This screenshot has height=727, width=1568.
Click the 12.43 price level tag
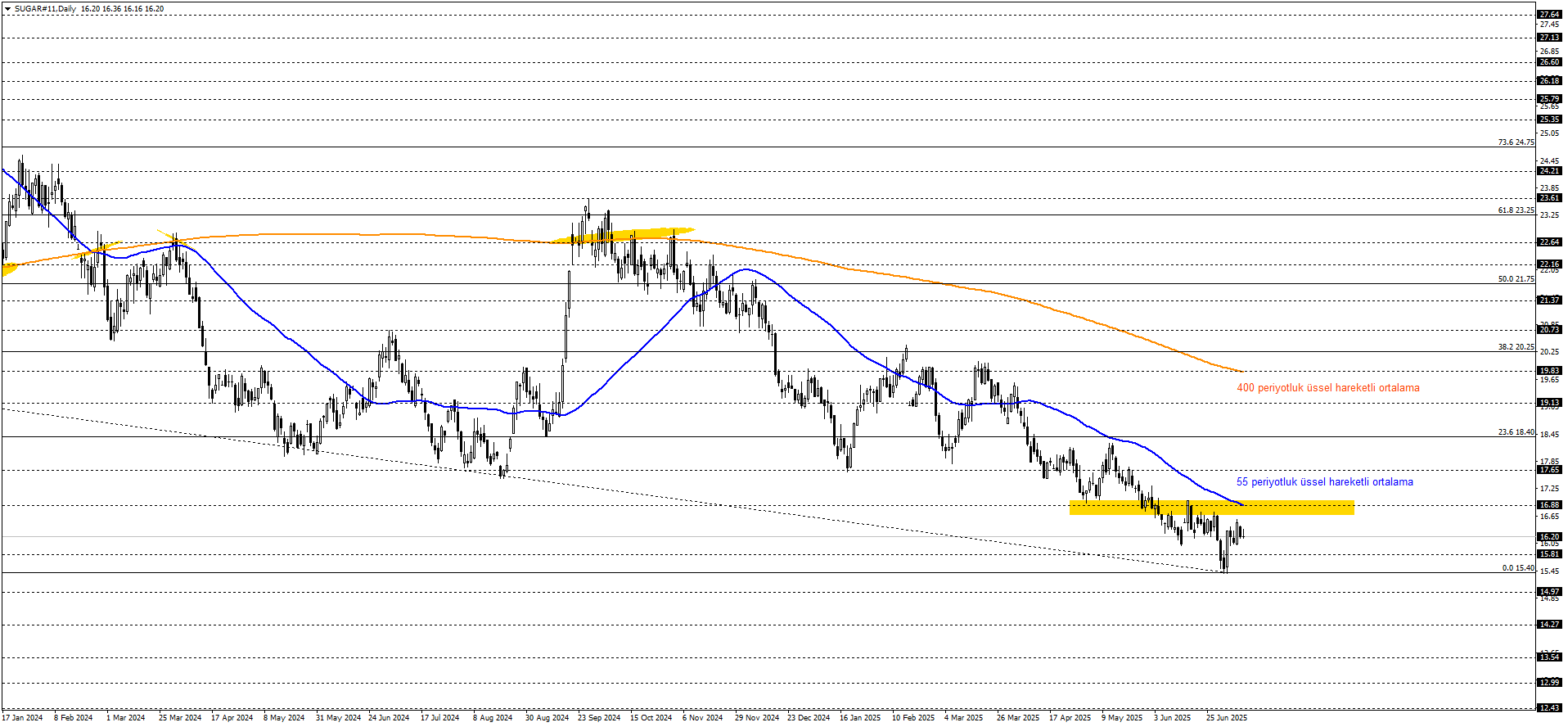(x=1549, y=708)
